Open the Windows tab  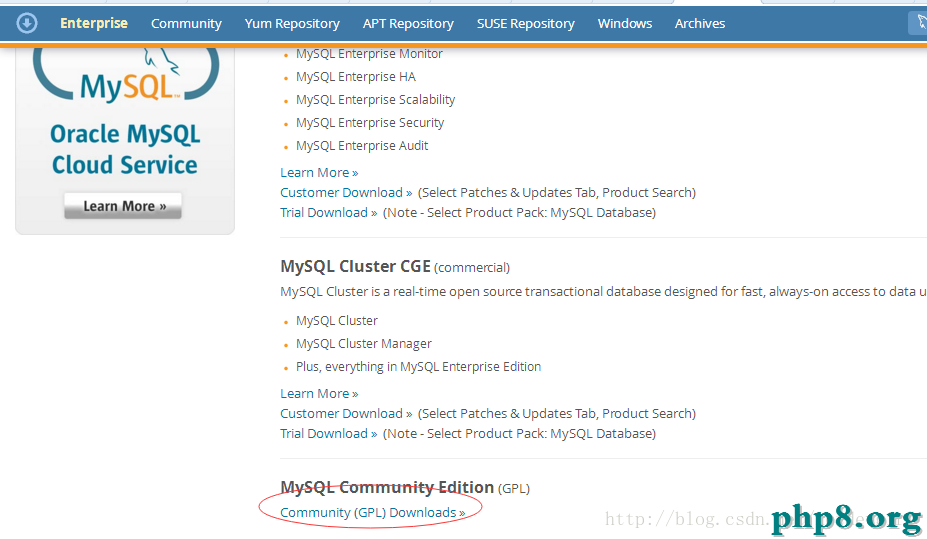tap(624, 24)
